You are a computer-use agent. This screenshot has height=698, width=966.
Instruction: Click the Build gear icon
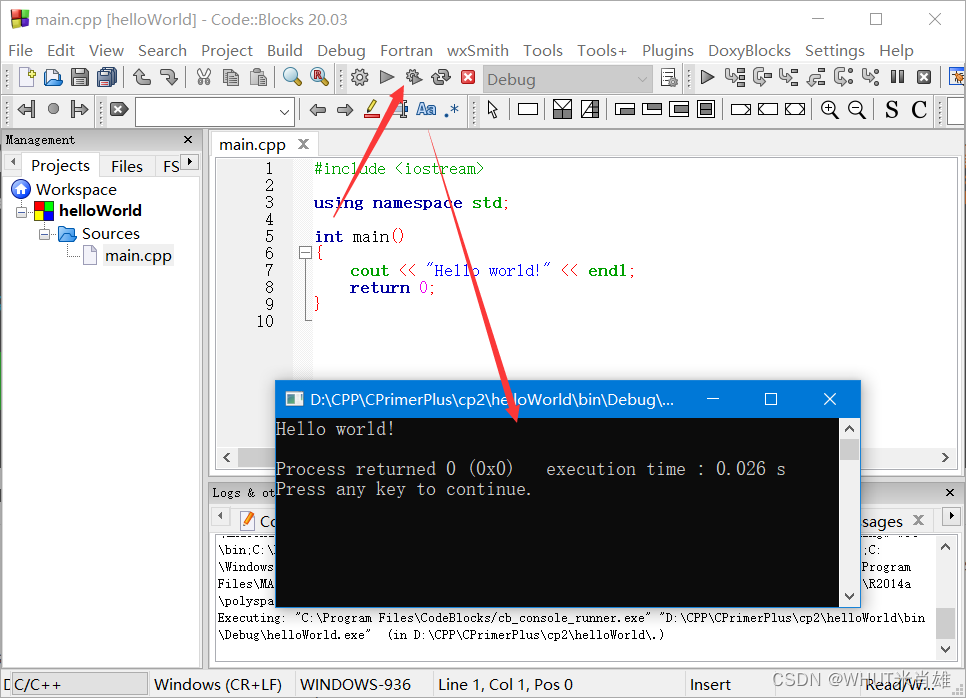click(360, 78)
